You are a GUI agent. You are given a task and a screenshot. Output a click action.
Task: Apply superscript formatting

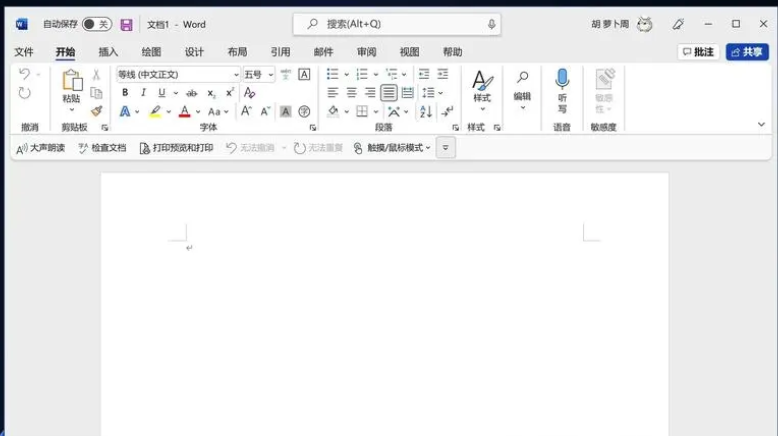(x=230, y=93)
